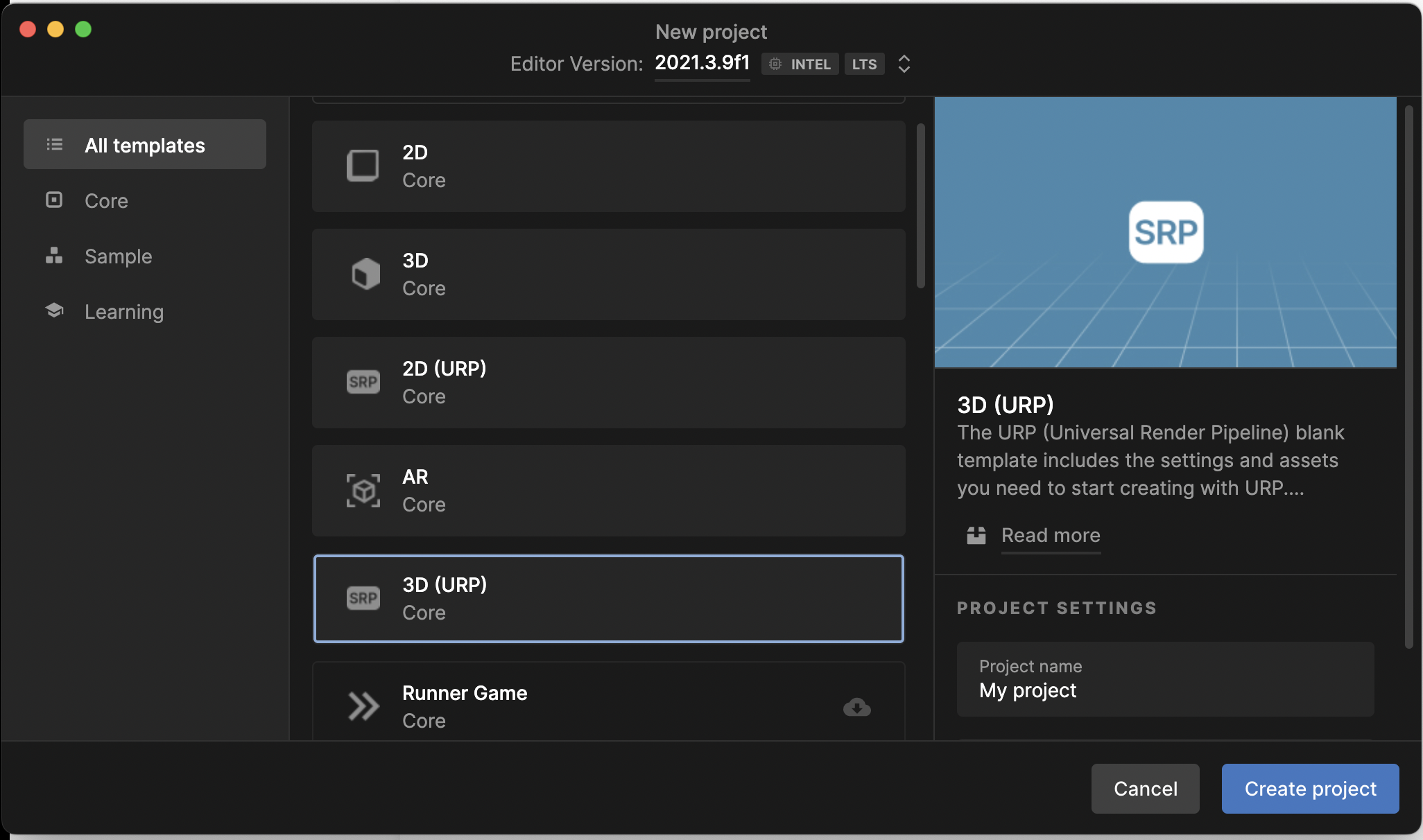This screenshot has width=1423, height=840.
Task: Click the 3D template cube icon
Action: [365, 274]
